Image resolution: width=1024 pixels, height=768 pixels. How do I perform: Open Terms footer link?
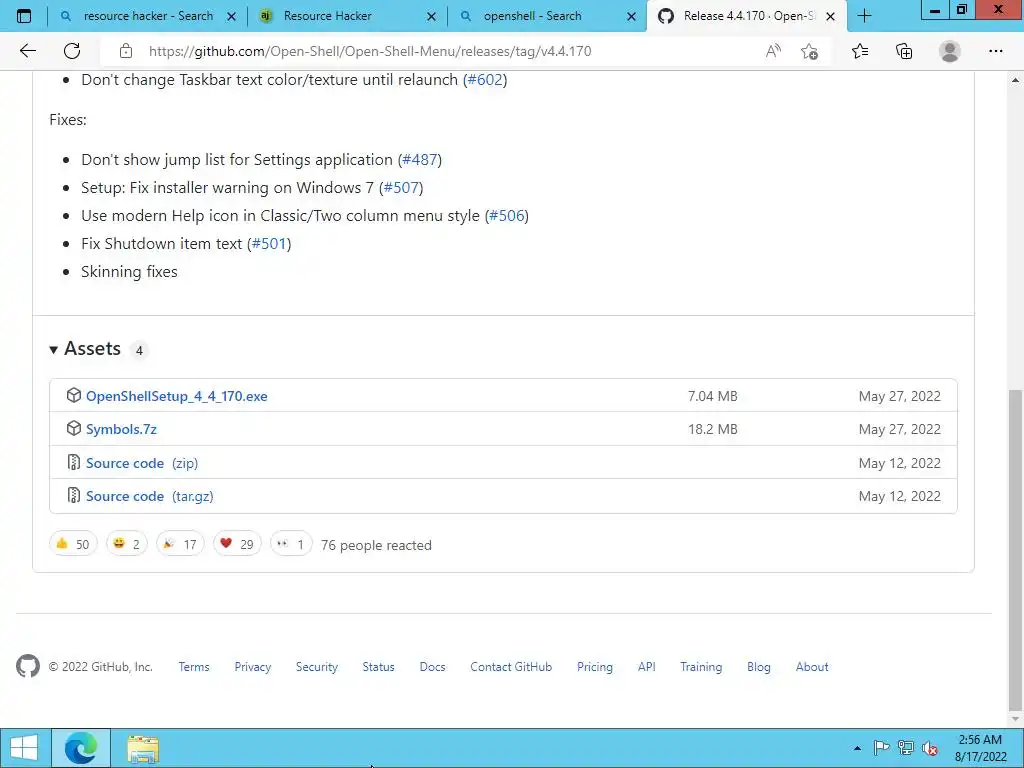click(x=194, y=667)
